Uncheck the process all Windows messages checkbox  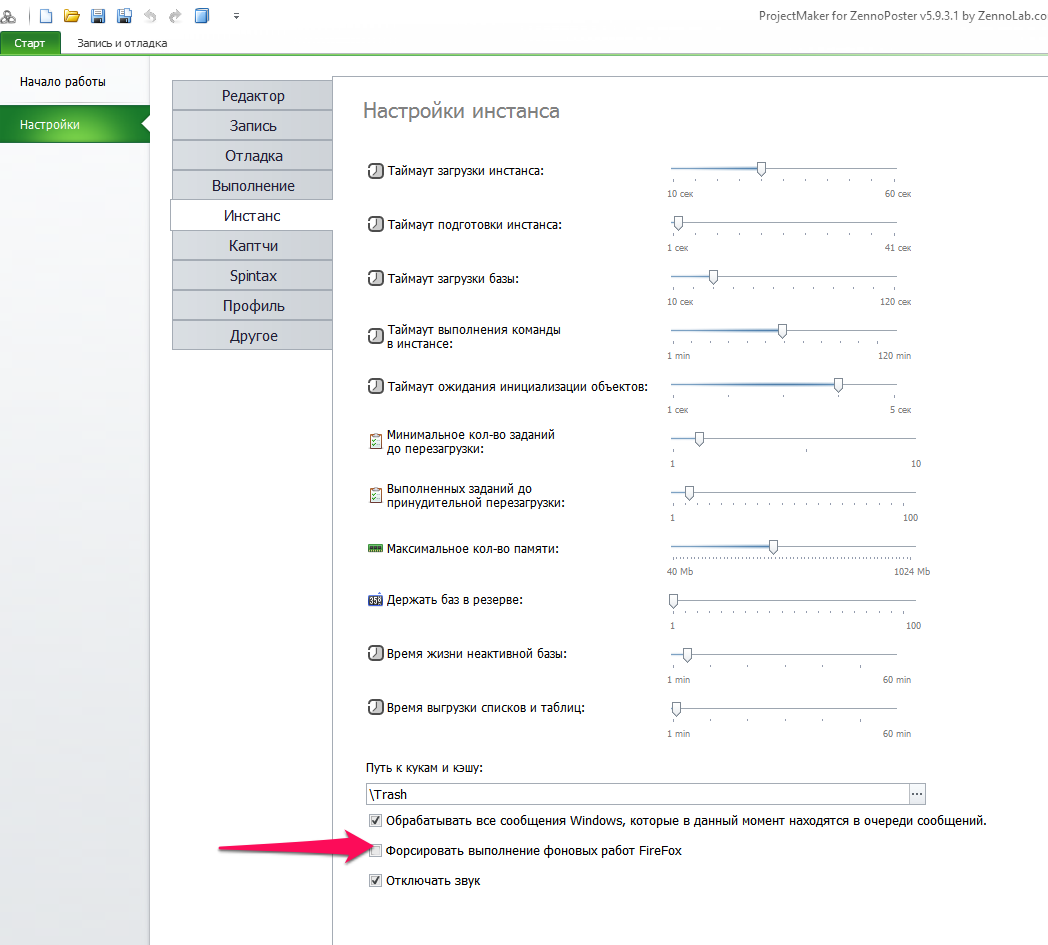376,821
